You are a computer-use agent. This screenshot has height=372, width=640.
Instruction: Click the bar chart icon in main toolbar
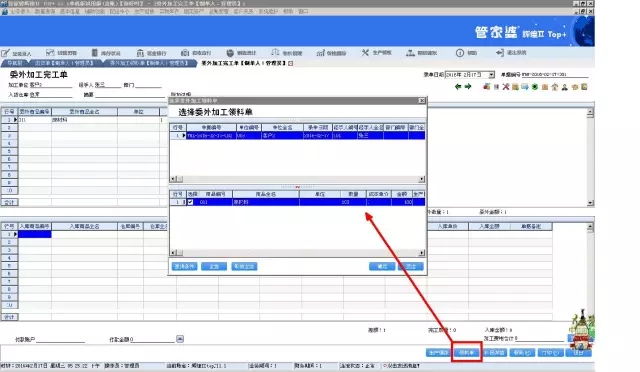[x=320, y=53]
